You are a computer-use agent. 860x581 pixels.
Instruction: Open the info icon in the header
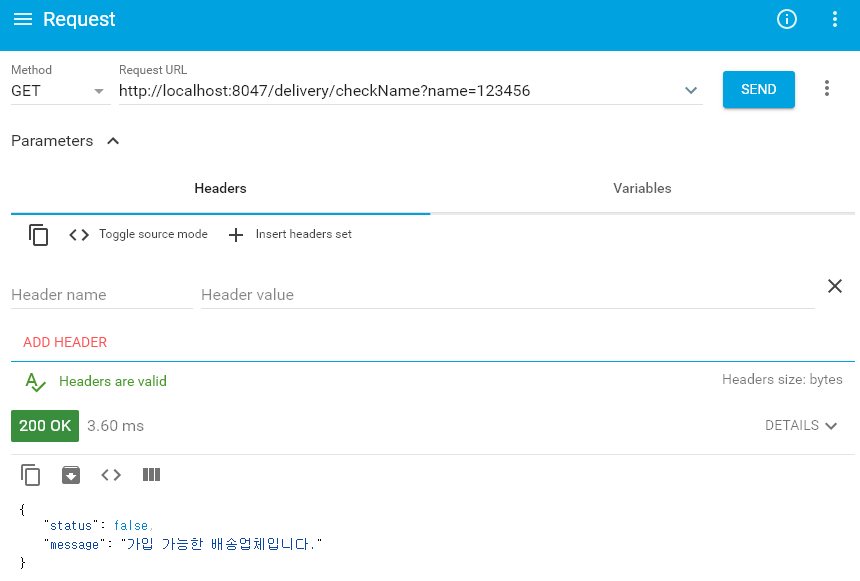tap(787, 19)
